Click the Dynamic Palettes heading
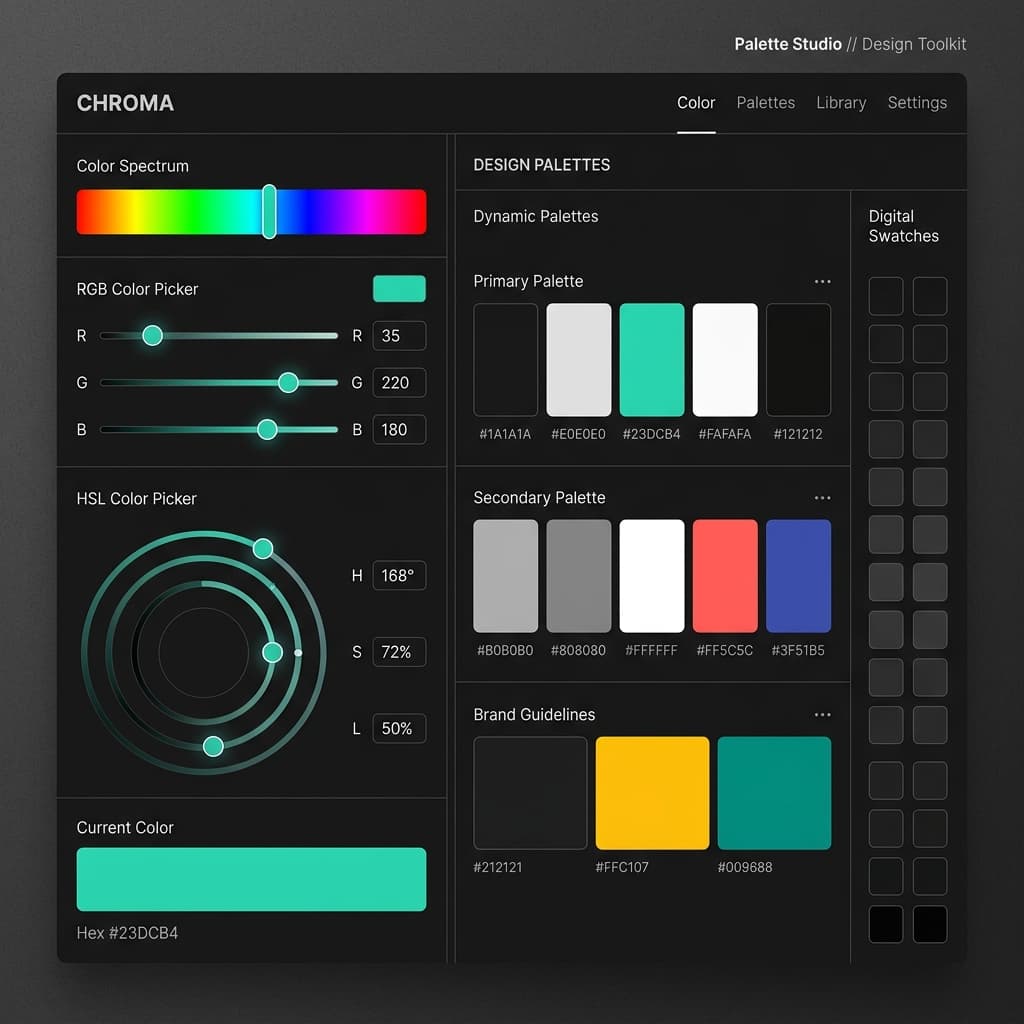 (x=536, y=216)
